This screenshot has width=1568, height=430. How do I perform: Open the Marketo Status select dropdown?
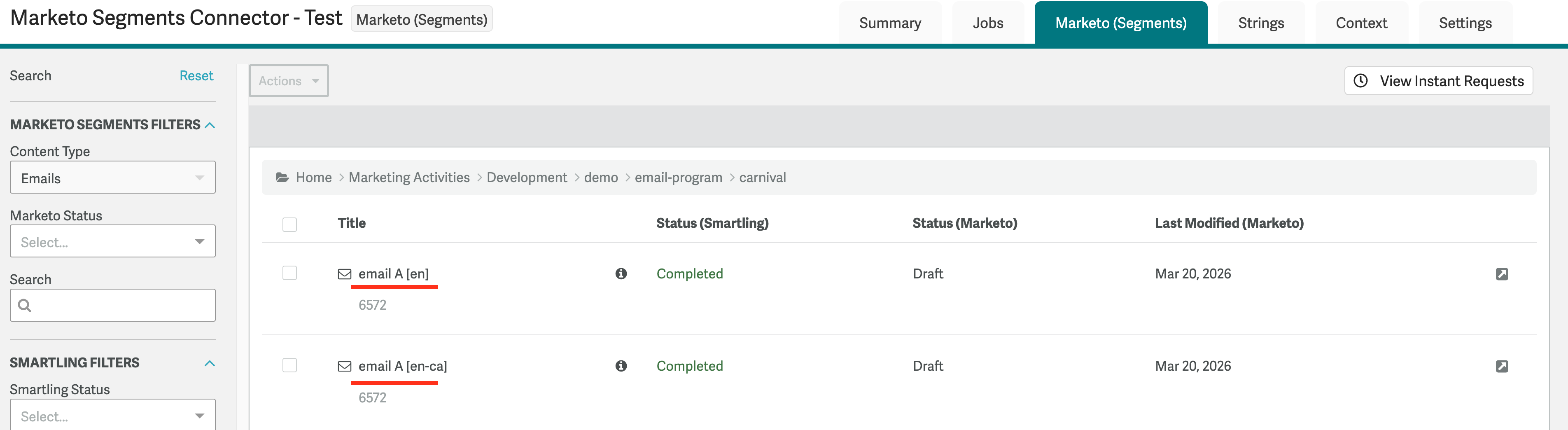pyautogui.click(x=112, y=241)
